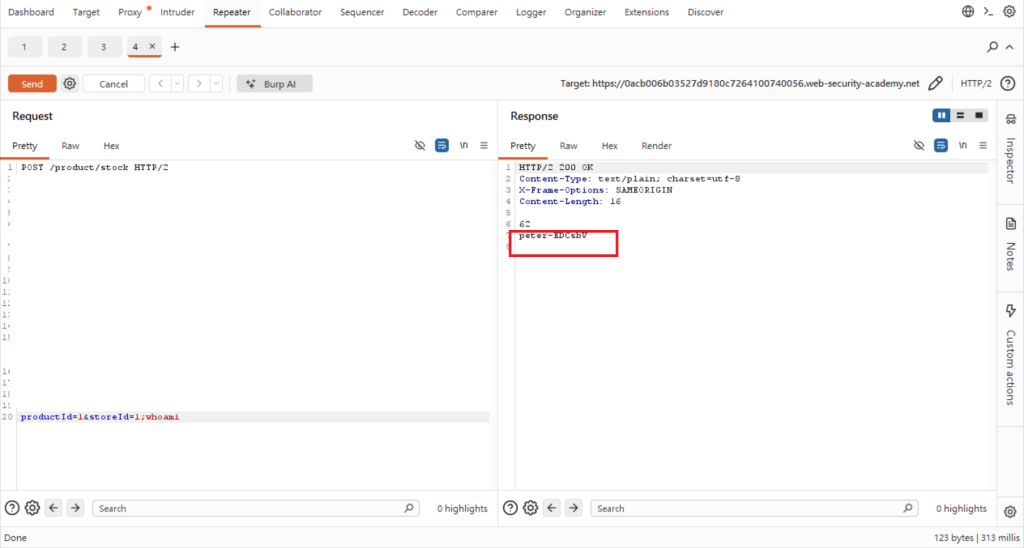Image resolution: width=1024 pixels, height=548 pixels.
Task: Jump to the next Response search match
Action: point(573,508)
